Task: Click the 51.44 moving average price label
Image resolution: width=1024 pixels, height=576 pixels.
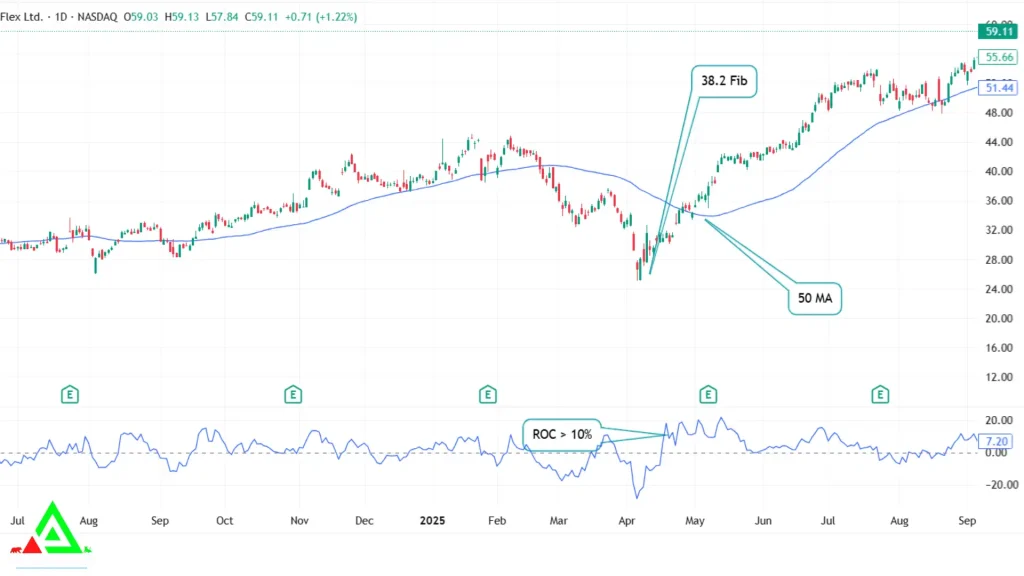Action: [997, 89]
